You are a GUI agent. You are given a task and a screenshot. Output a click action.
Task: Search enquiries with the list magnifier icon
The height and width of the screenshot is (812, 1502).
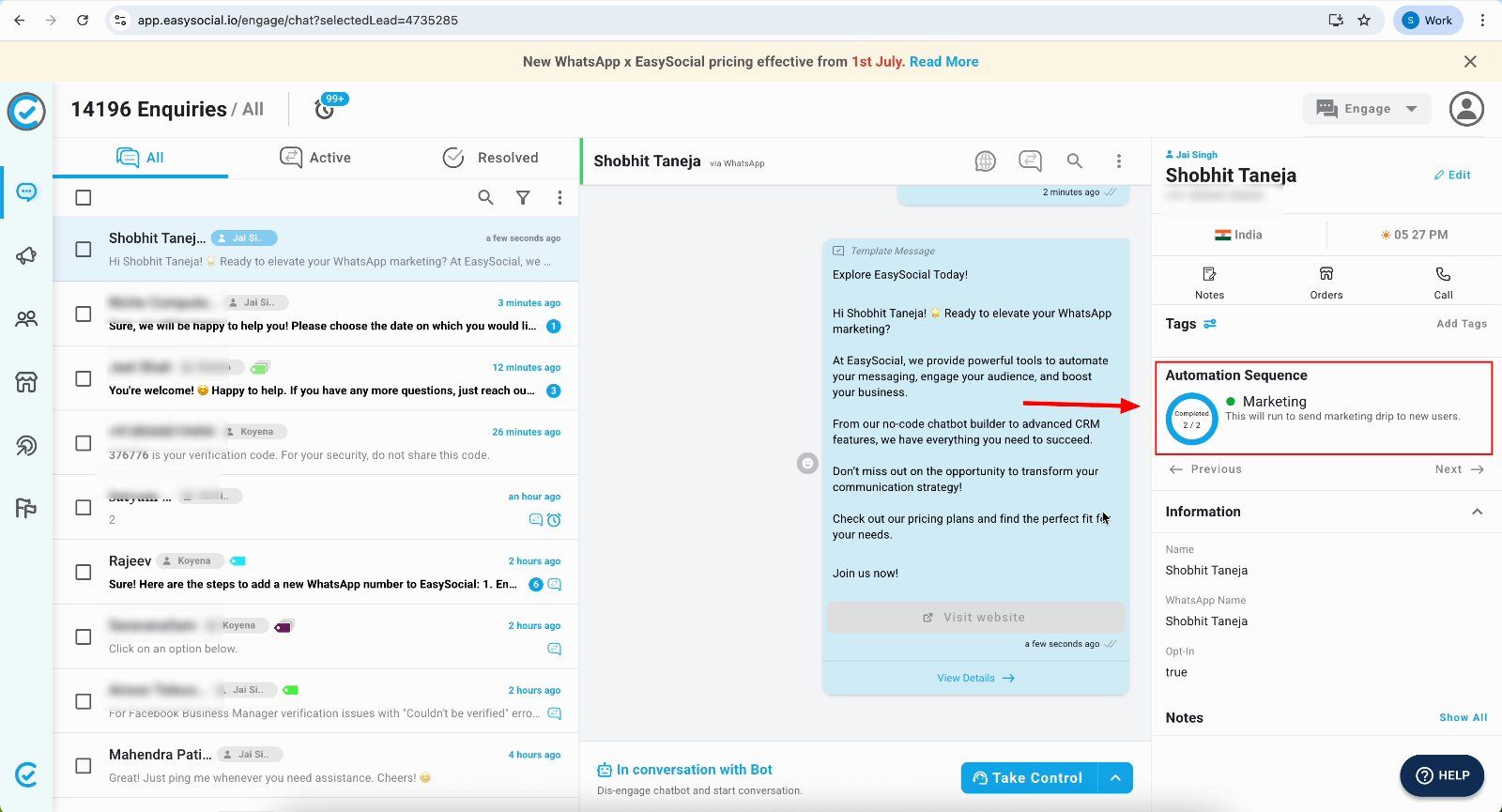485,197
